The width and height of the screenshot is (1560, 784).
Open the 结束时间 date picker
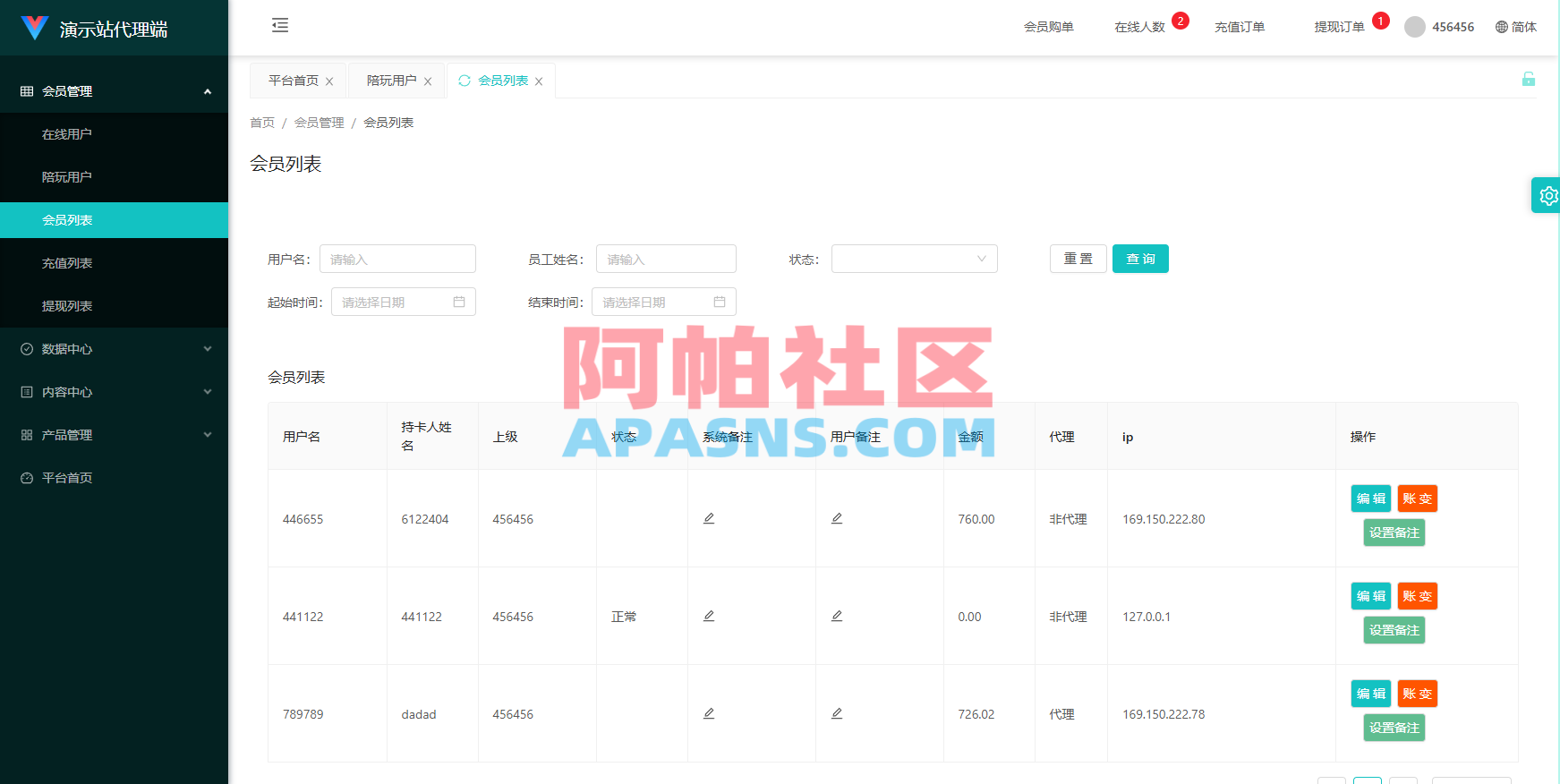pyautogui.click(x=664, y=302)
